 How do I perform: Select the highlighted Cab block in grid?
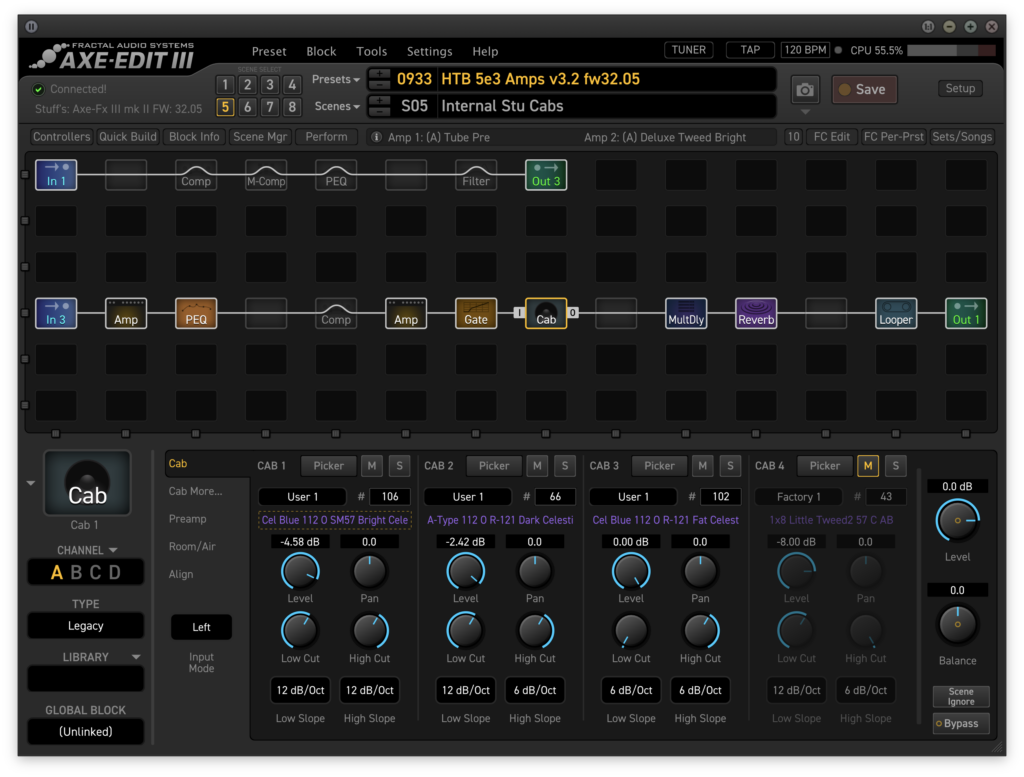point(546,313)
